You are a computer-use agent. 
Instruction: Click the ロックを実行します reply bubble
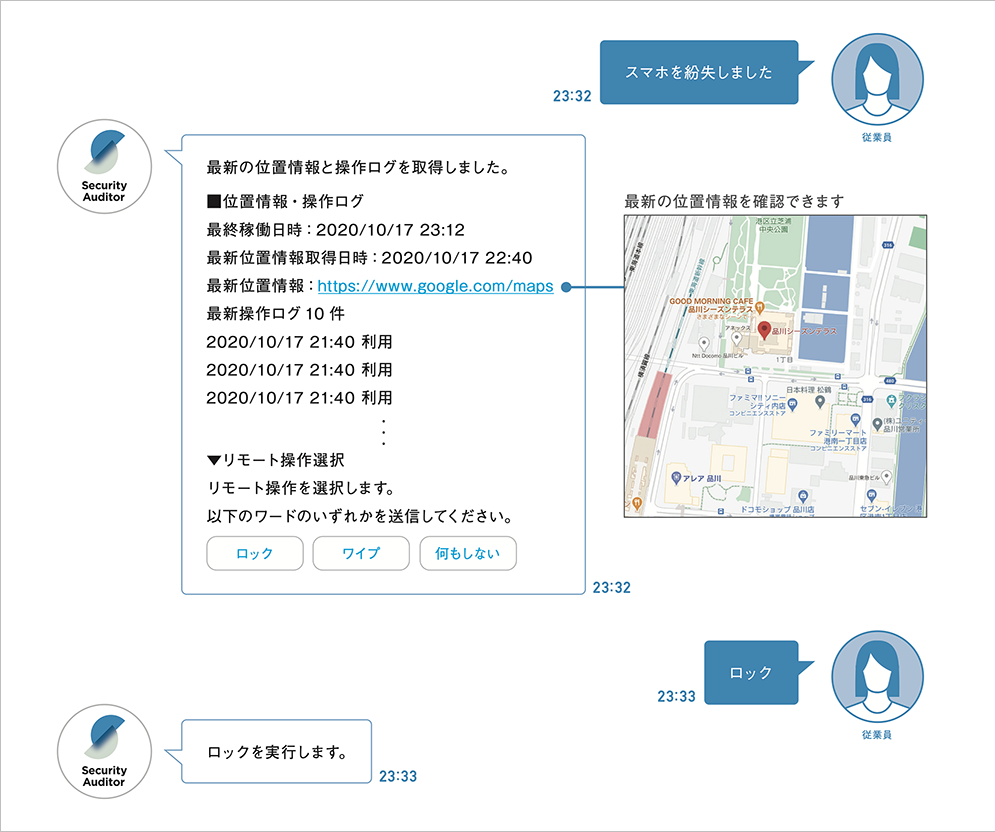pos(276,751)
